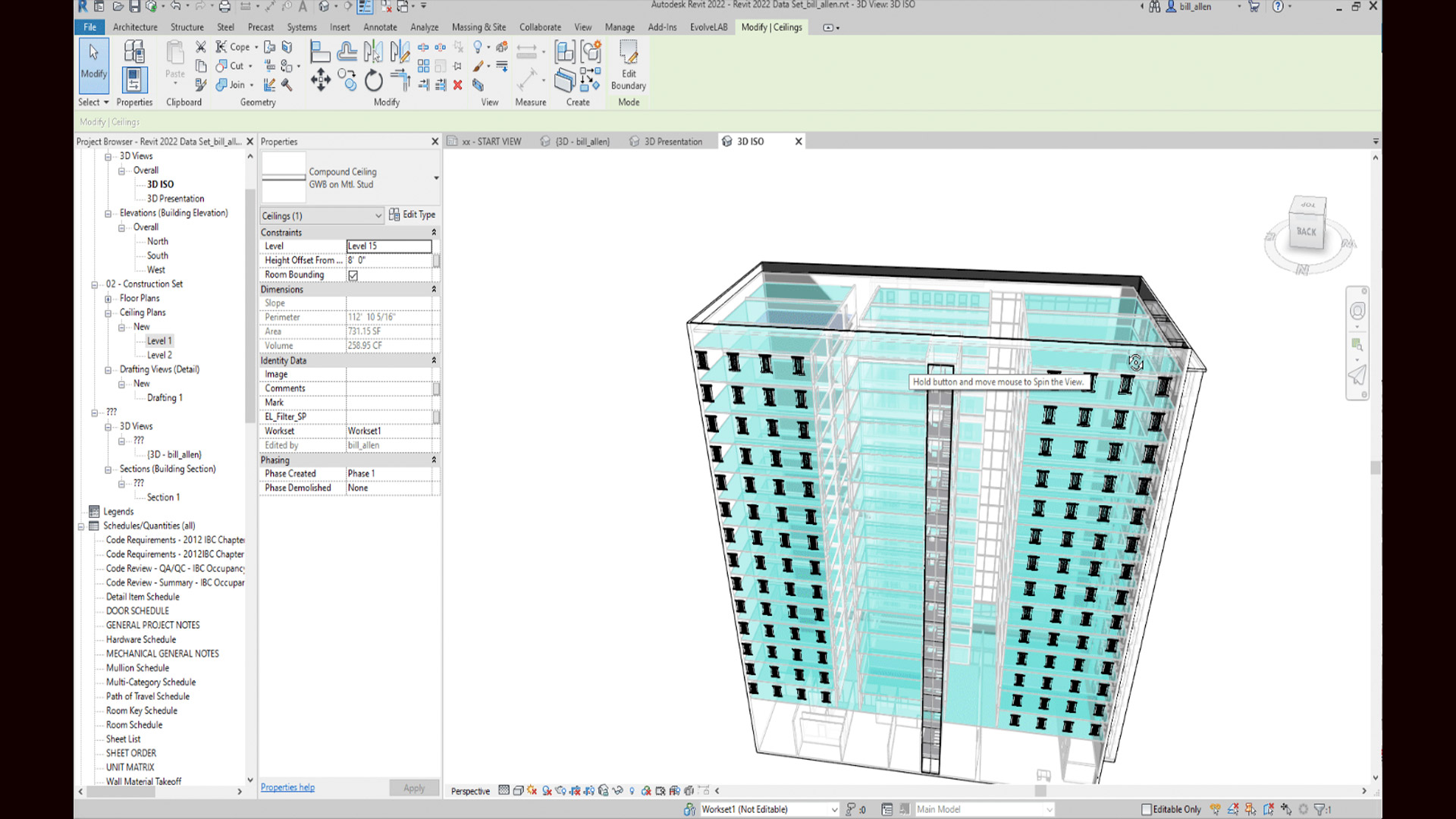This screenshot has width=1456, height=819.
Task: Click the Rotate tool icon
Action: [373, 80]
